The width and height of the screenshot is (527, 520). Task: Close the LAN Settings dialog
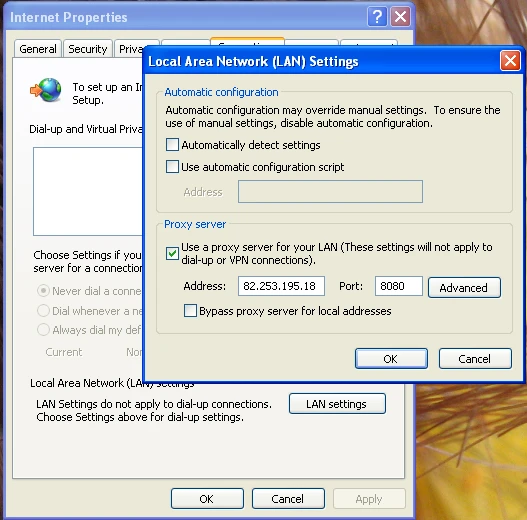[x=510, y=61]
